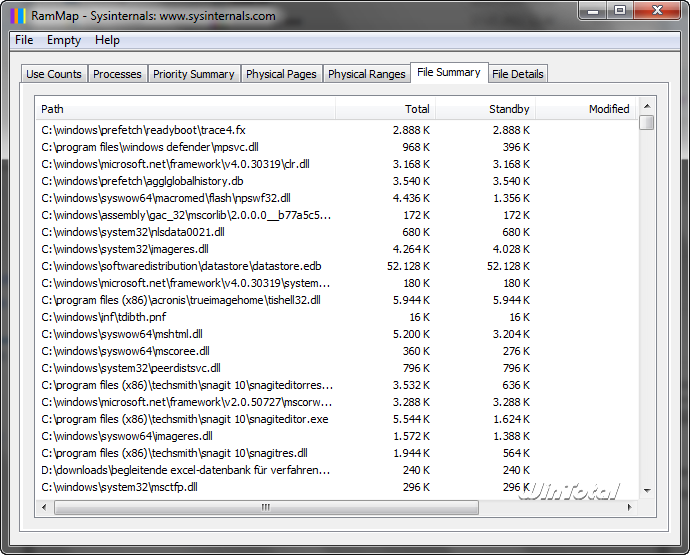Screen dimensions: 690x555
Task: Select the gac_32\mscorlib row
Action: [x=336, y=215]
